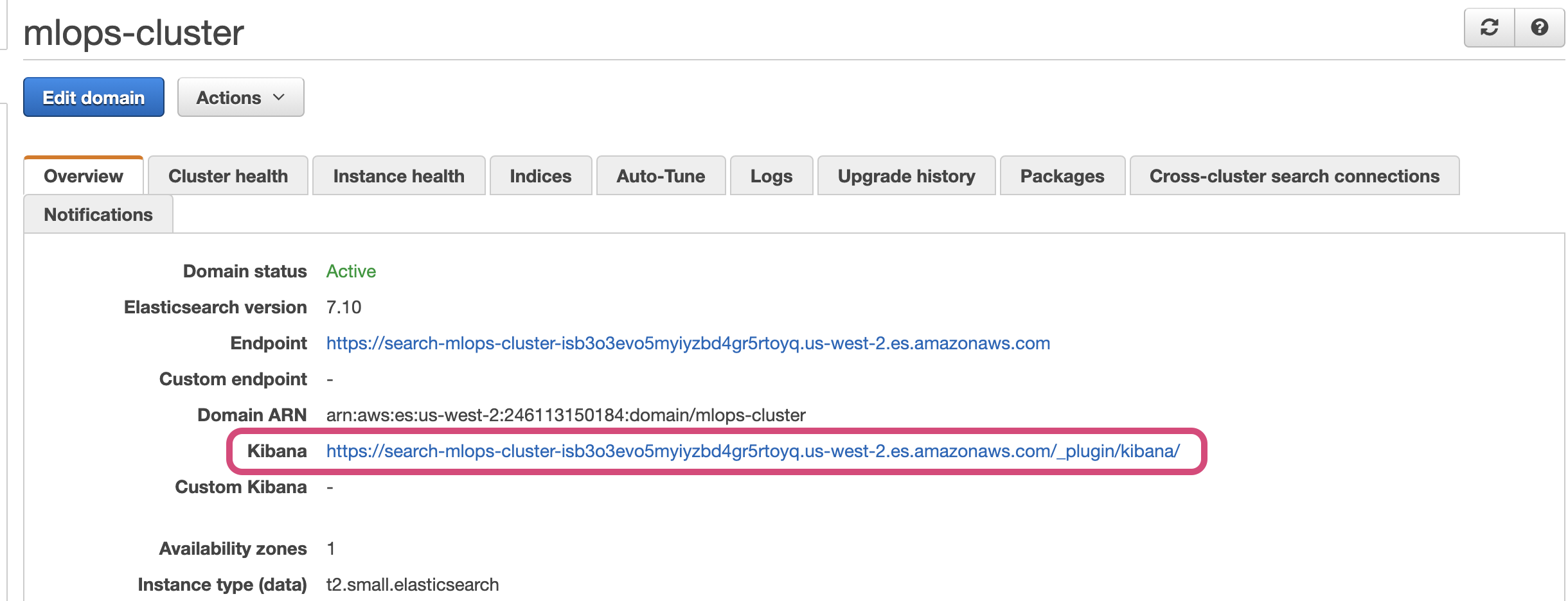This screenshot has width=1568, height=601.
Task: Click the Domain ARN value text
Action: (566, 415)
